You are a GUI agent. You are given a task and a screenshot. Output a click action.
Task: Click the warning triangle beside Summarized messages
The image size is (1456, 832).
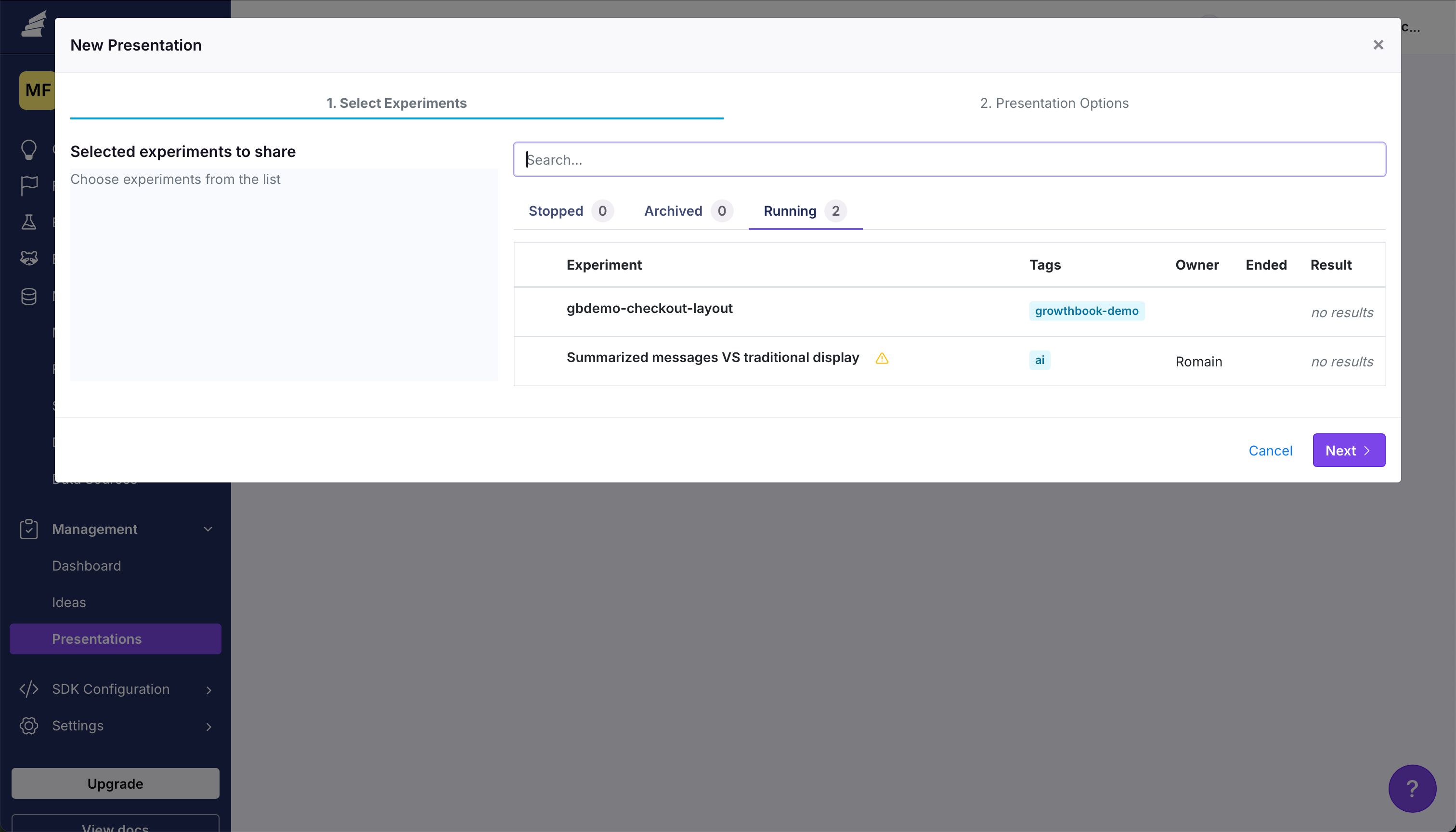882,358
